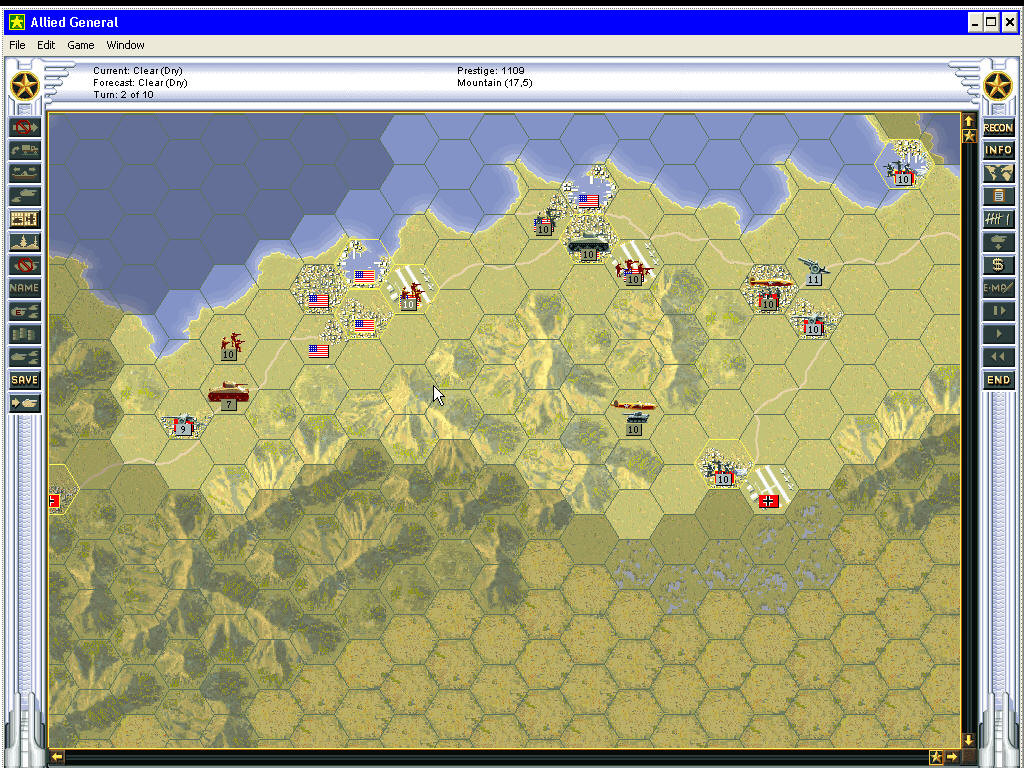This screenshot has width=1024, height=768.
Task: Select the aircraft over the strength 10 enemy unit
Action: (771, 283)
